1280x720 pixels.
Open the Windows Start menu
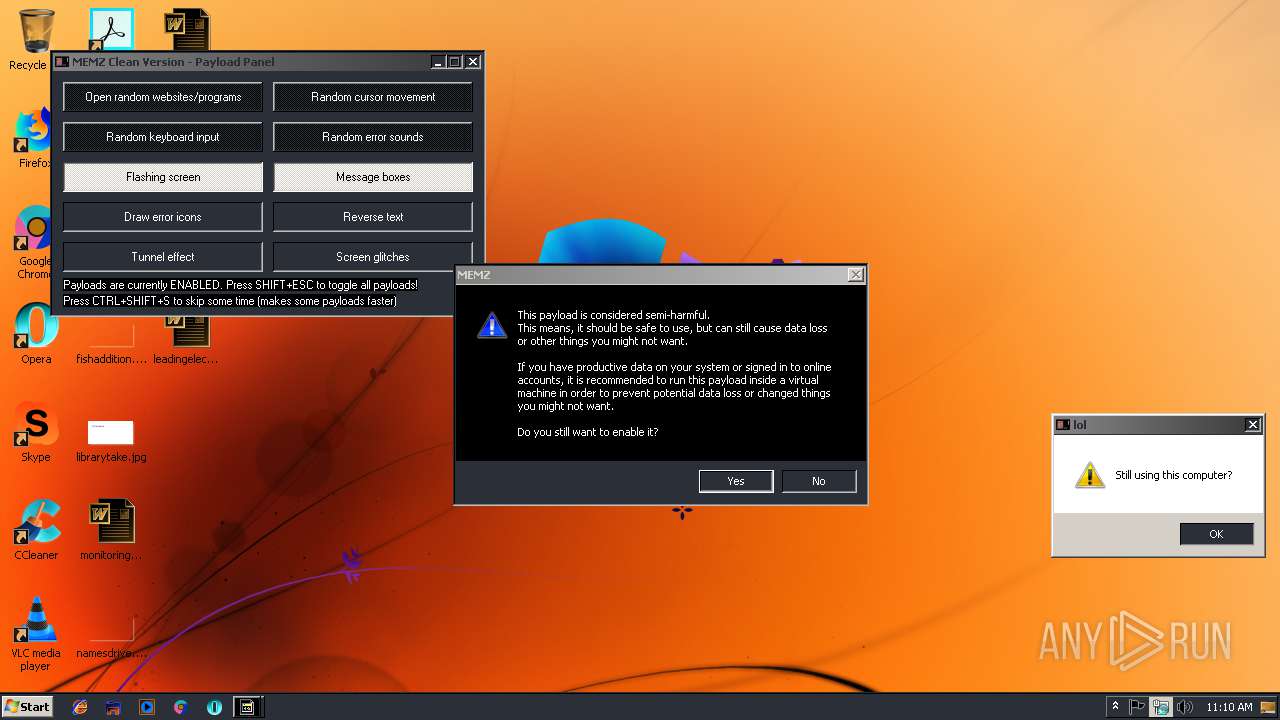click(28, 706)
